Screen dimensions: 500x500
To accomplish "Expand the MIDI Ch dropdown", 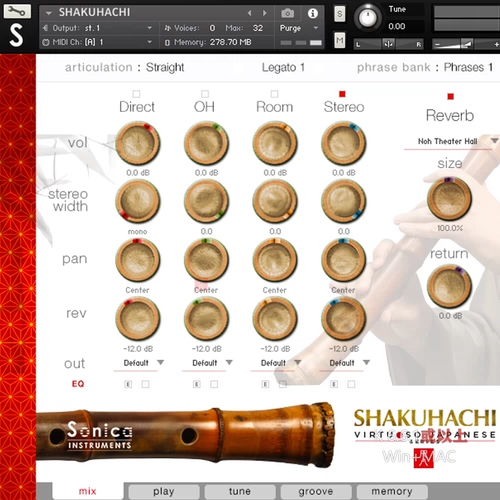I will tap(150, 42).
